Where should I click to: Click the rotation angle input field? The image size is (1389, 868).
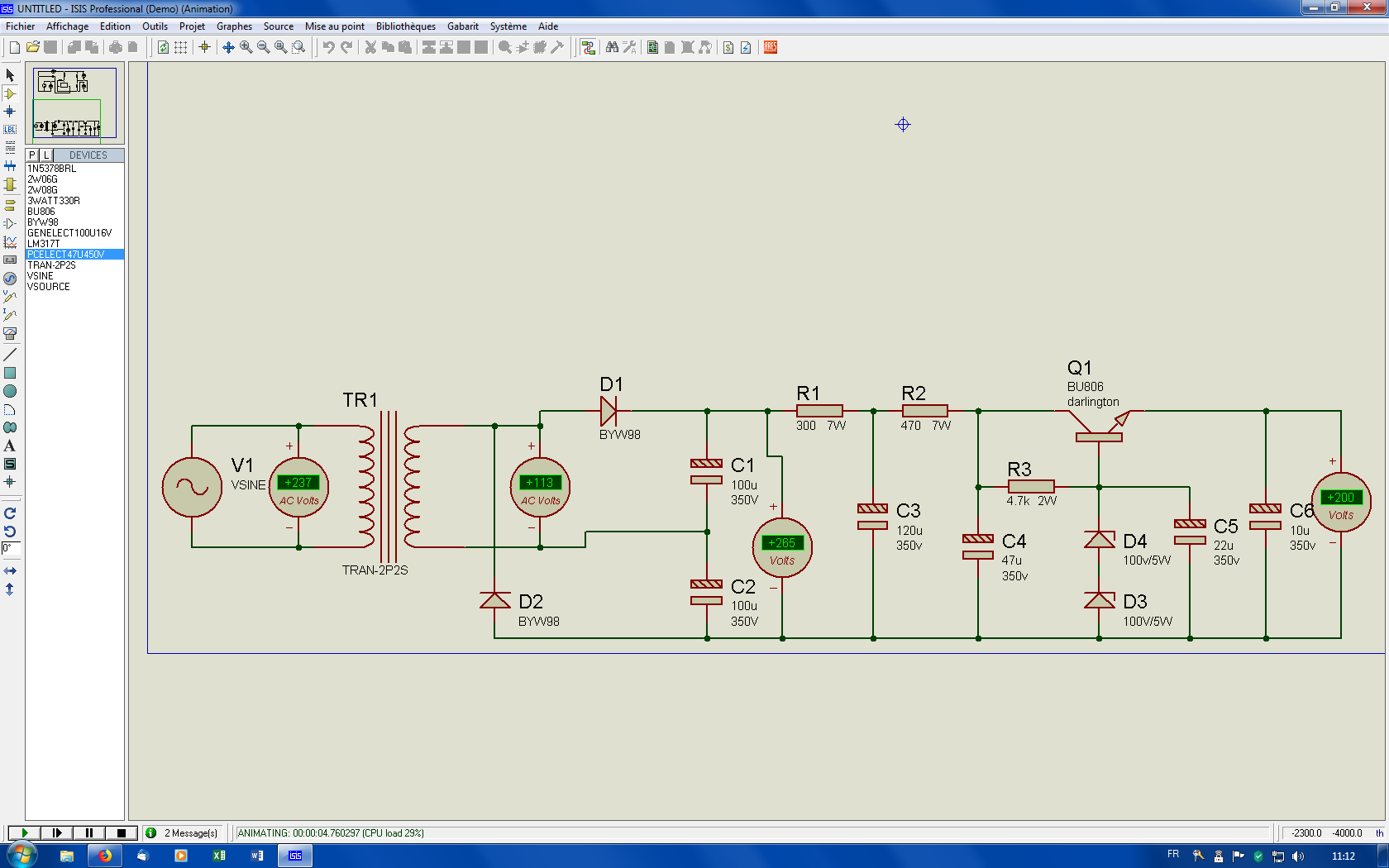pos(10,548)
